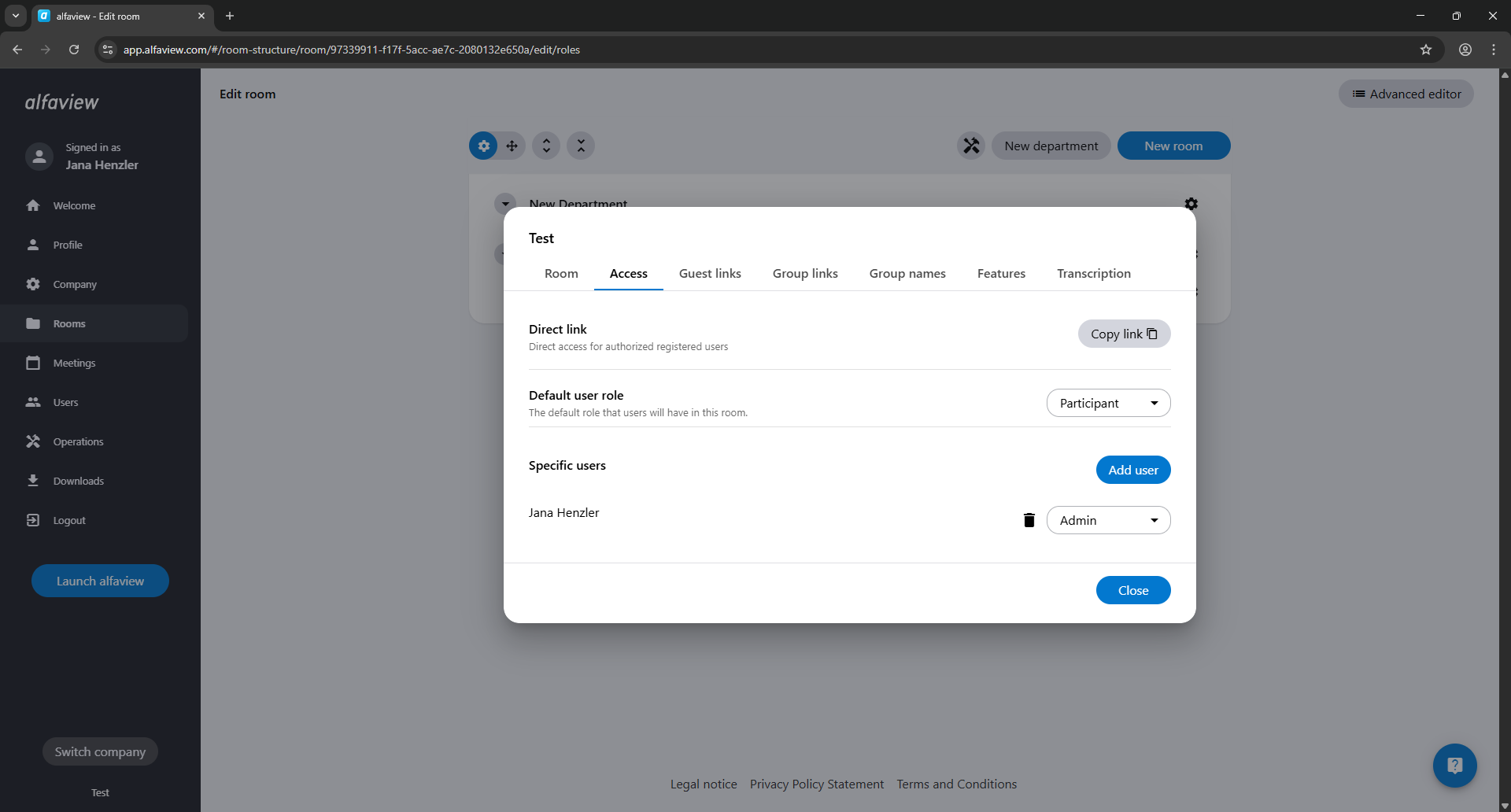Screen dimensions: 1511x812
Task: Click the Operations tools icon in sidebar
Action: coord(33,441)
